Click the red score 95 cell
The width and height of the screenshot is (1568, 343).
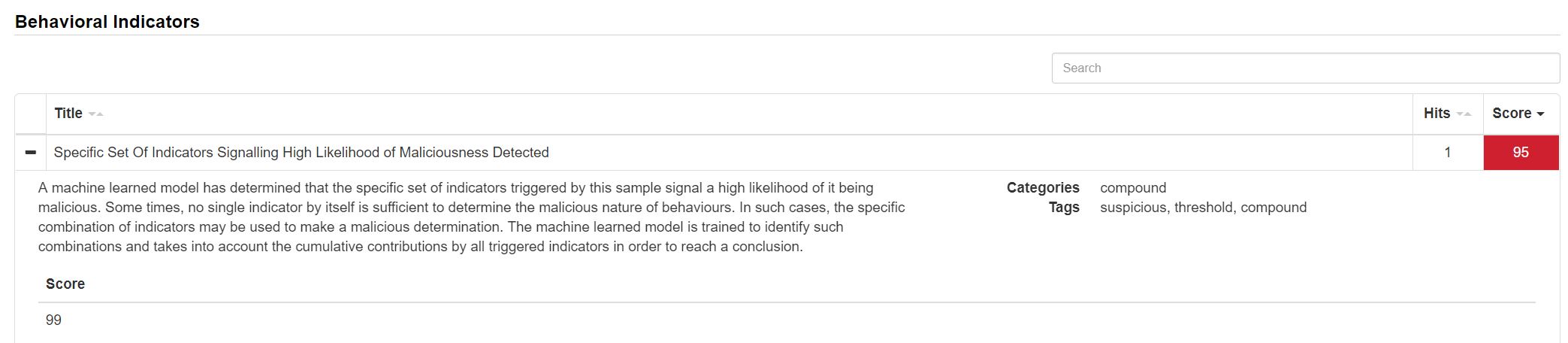[1521, 153]
